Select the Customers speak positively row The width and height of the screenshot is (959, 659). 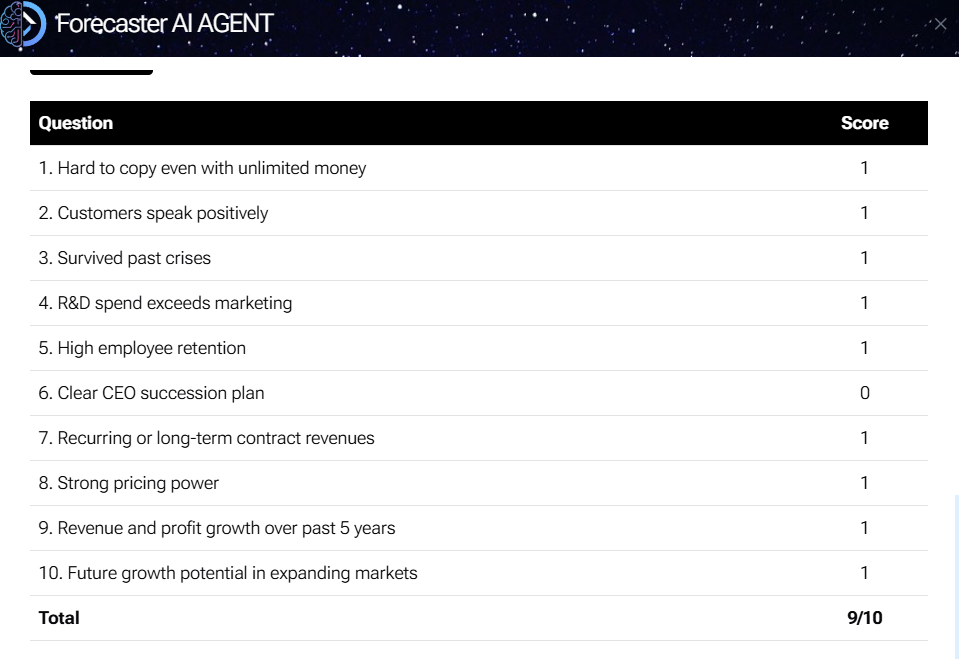pyautogui.click(x=479, y=213)
